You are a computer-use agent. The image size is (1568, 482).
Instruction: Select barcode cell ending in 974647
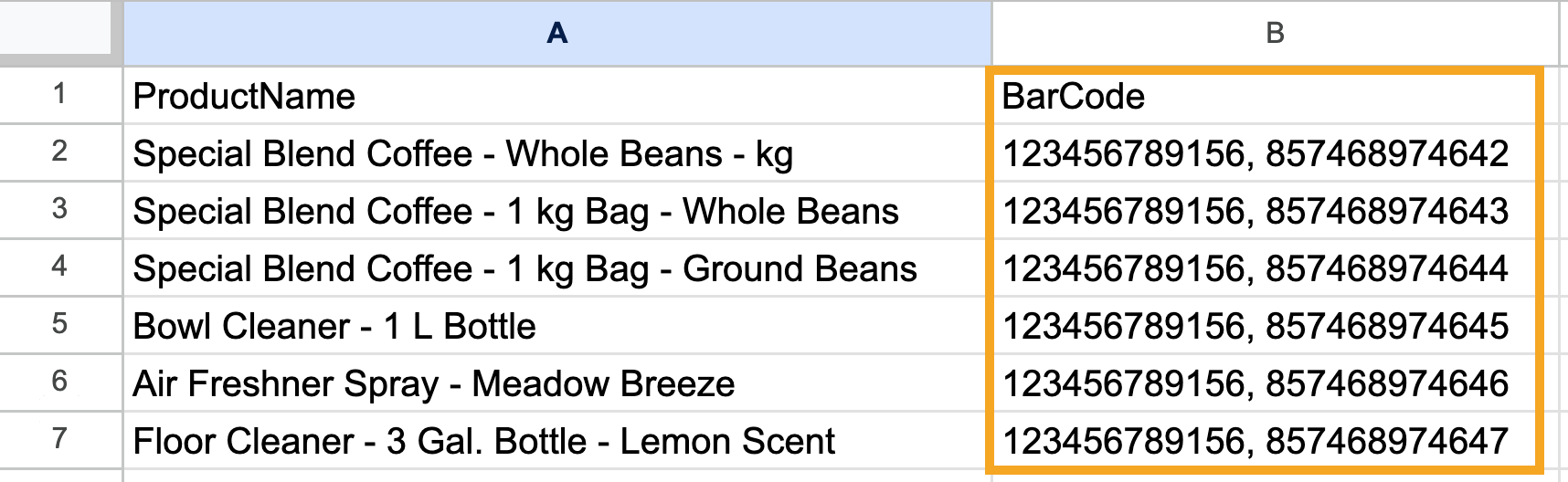coord(1264,441)
